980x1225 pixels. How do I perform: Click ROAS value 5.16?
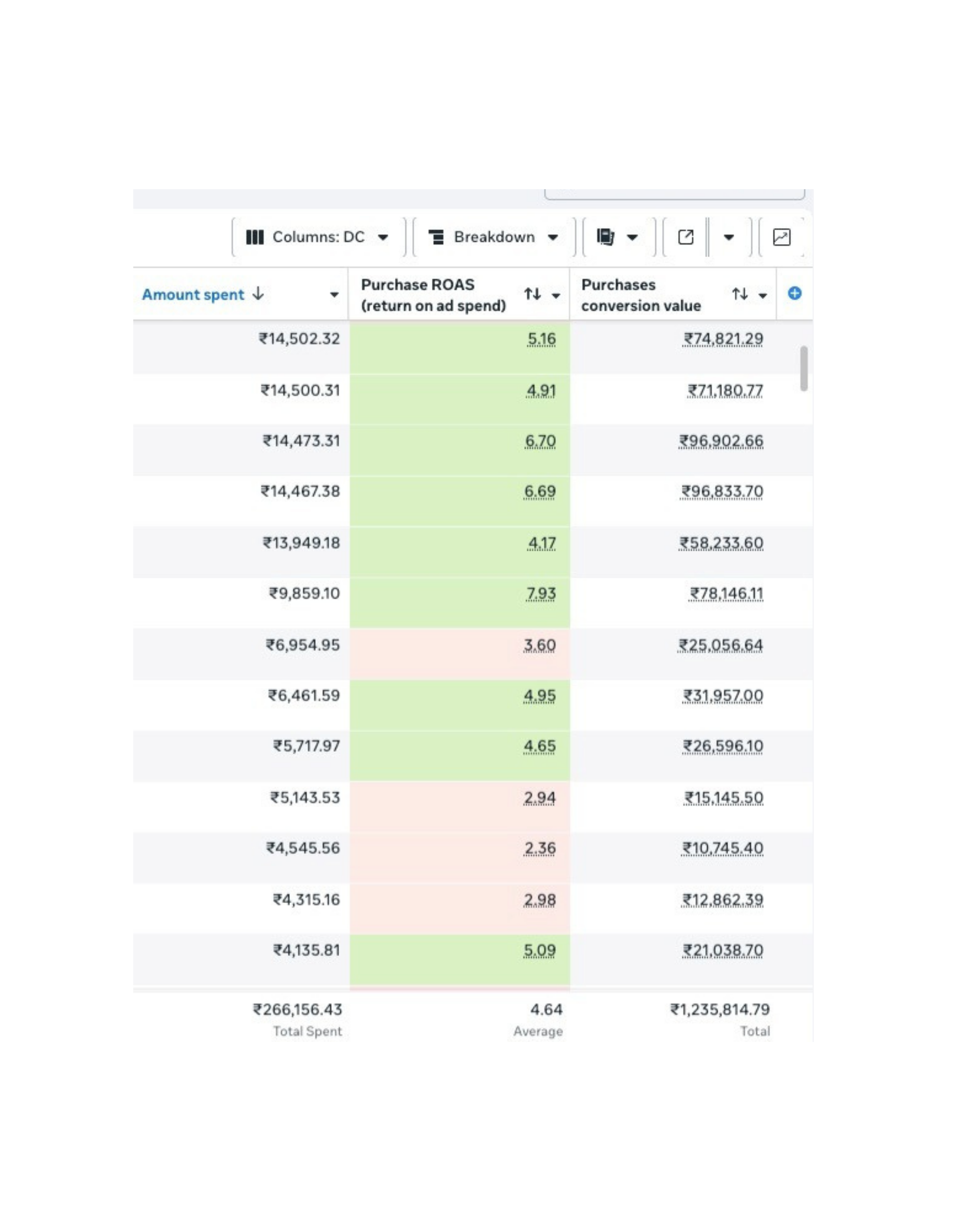pyautogui.click(x=542, y=339)
